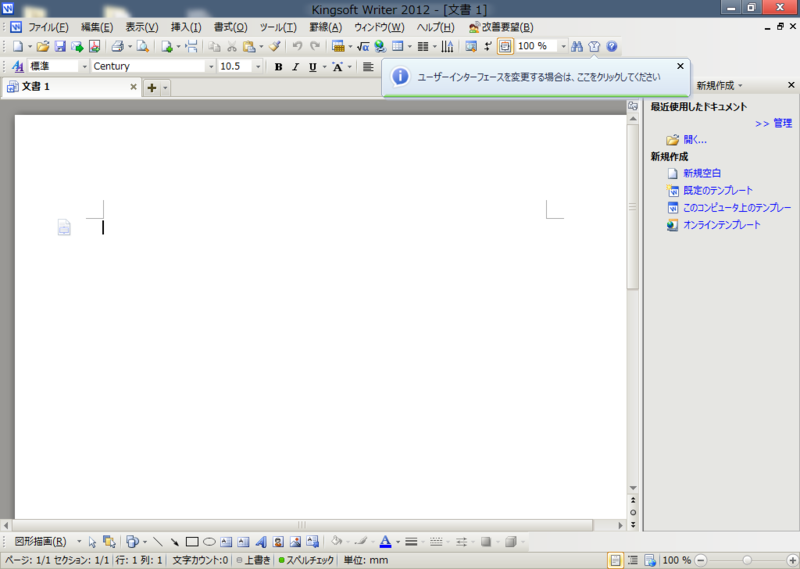Click the 開く... link in task pane
800x569 pixels.
pos(695,140)
